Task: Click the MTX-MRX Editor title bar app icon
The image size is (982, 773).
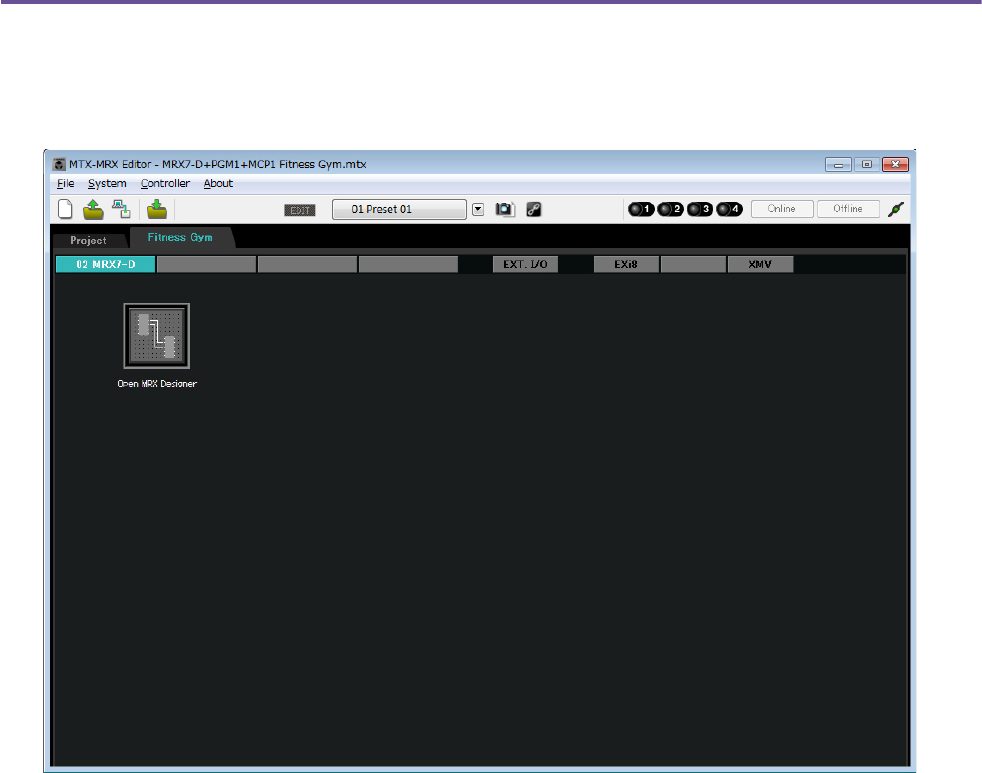Action: point(59,164)
